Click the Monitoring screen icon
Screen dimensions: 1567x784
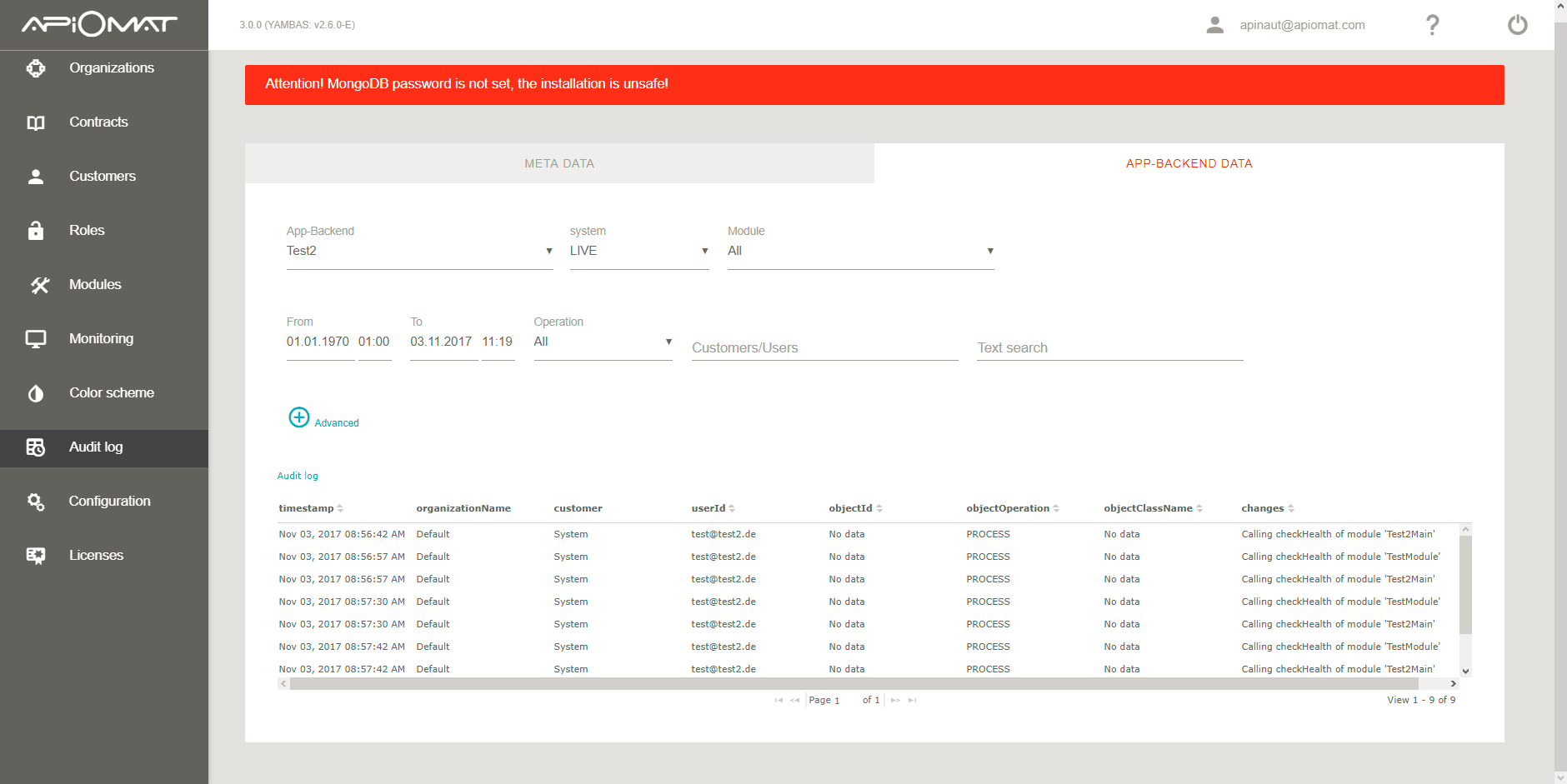tap(36, 339)
